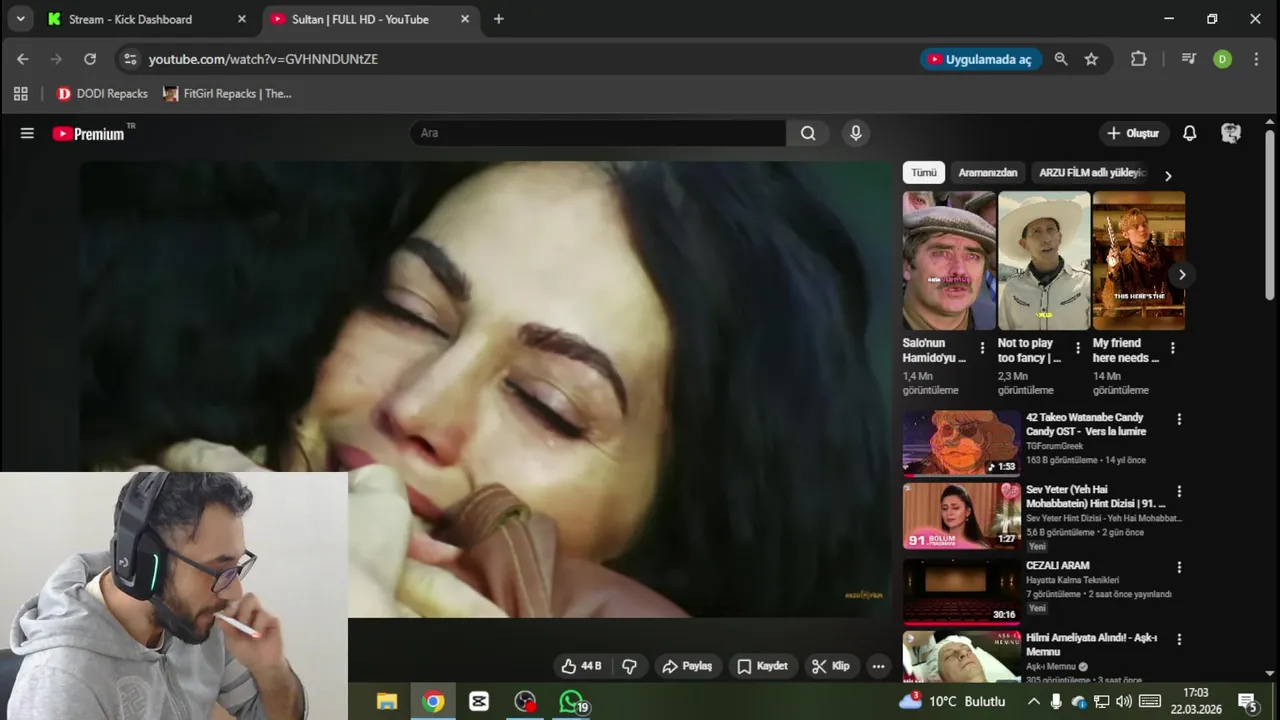Open the YouTube guide hamburger menu

27,133
